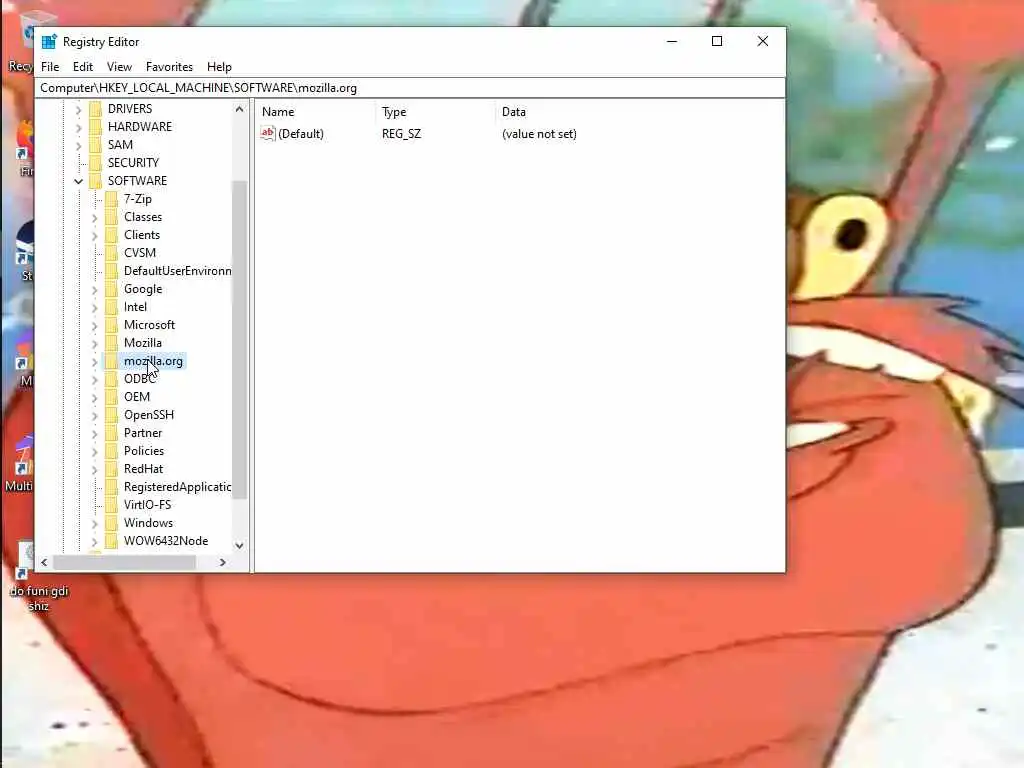The width and height of the screenshot is (1024, 768).
Task: Open the Favorites menu
Action: pyautogui.click(x=169, y=67)
